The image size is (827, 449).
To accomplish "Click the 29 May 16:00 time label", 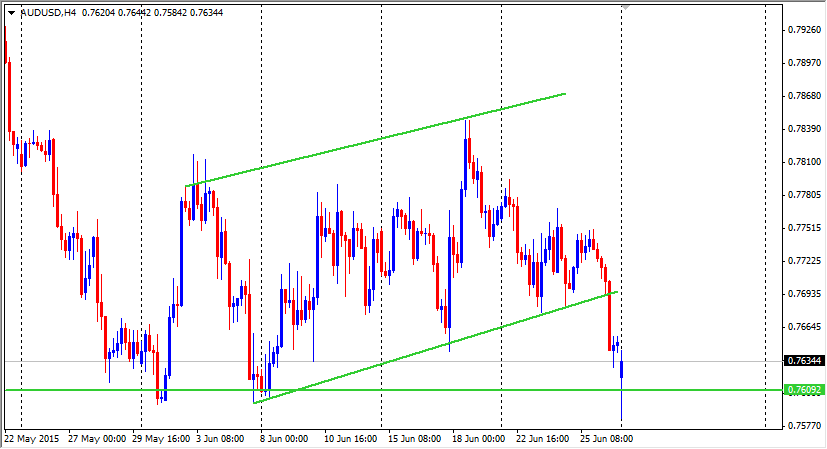I will pyautogui.click(x=161, y=439).
